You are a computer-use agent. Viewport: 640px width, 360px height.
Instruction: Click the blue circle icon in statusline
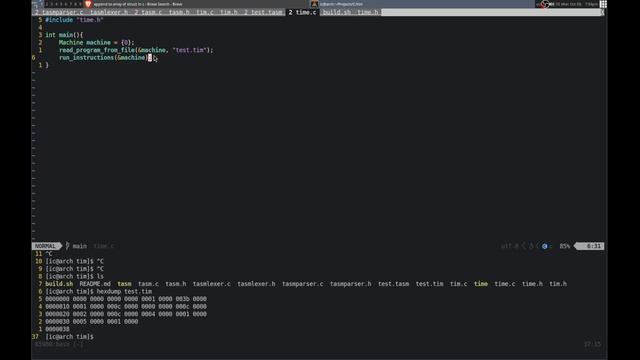point(544,246)
